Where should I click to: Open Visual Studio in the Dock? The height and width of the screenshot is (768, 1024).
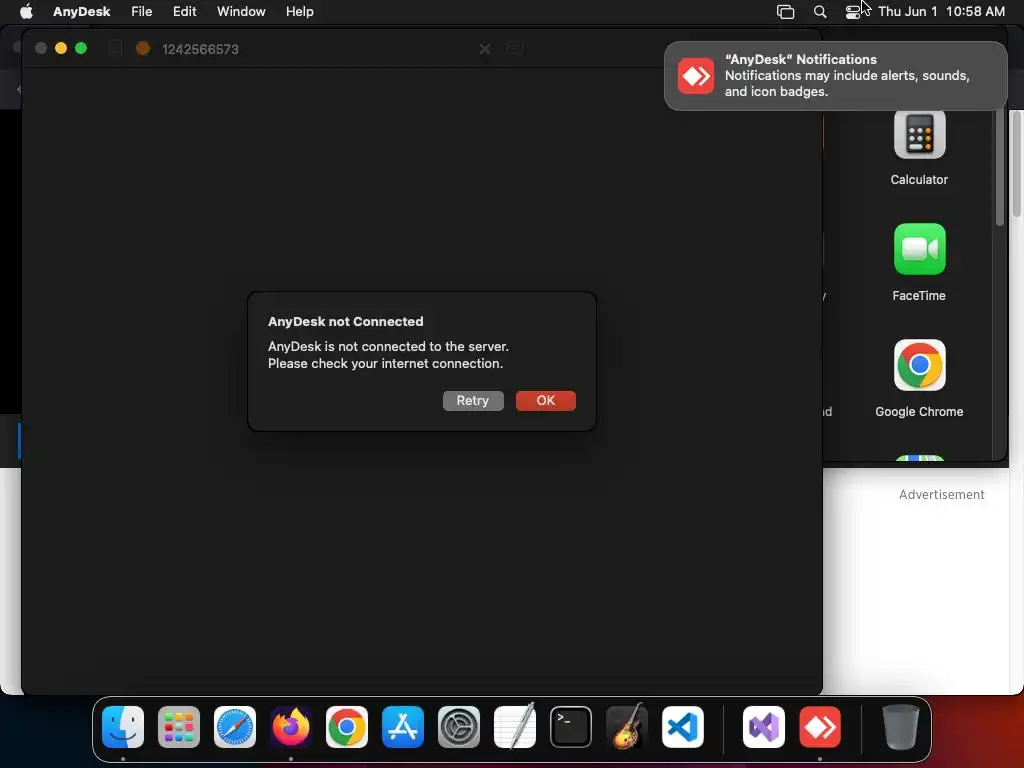click(x=764, y=727)
